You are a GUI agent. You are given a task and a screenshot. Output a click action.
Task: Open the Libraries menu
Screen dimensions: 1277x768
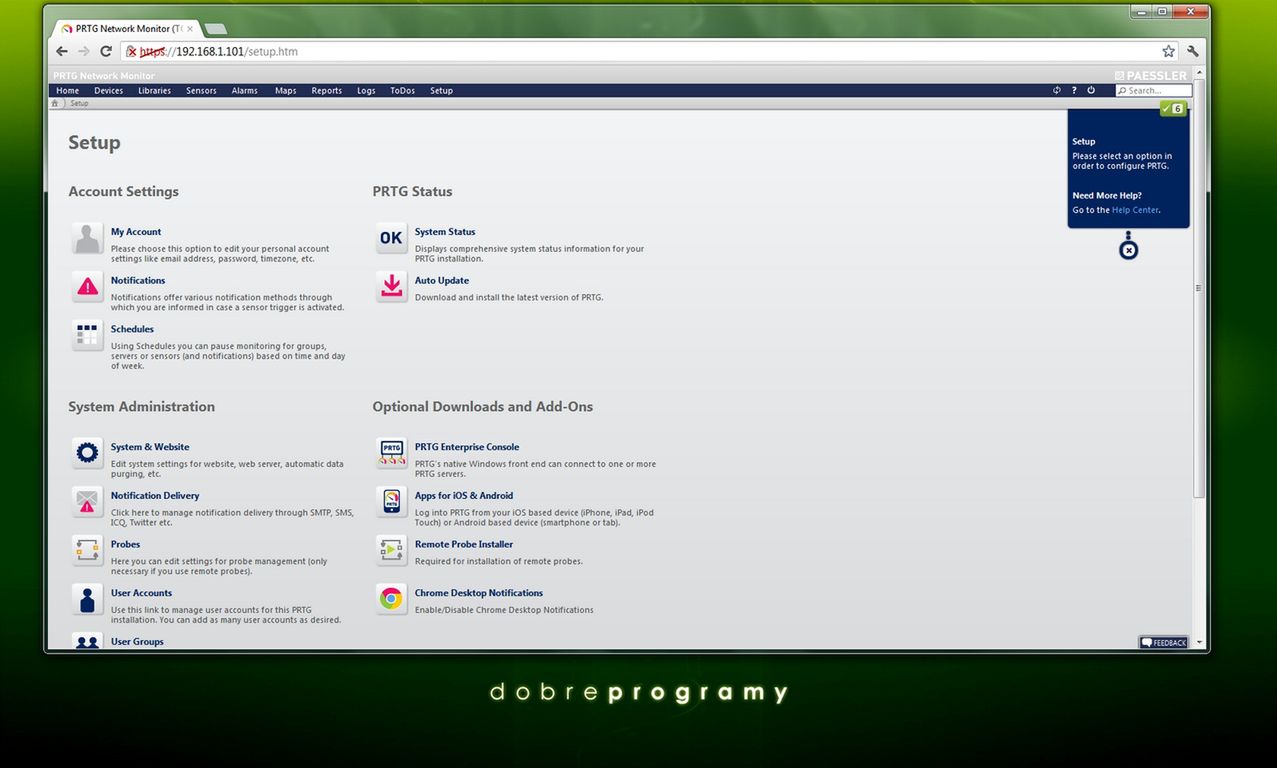pyautogui.click(x=154, y=90)
